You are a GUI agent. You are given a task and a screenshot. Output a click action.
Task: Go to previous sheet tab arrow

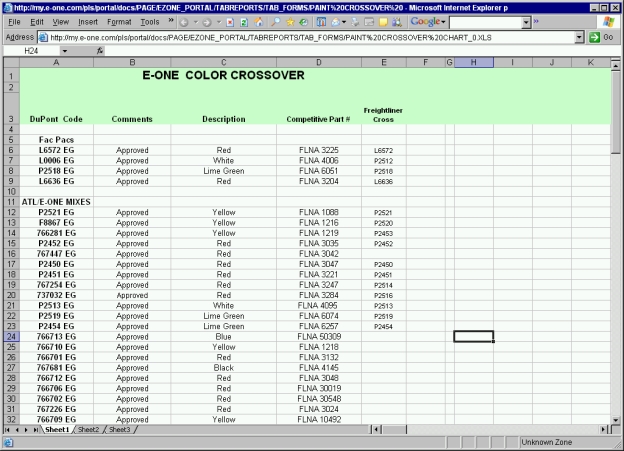pyautogui.click(x=17, y=430)
